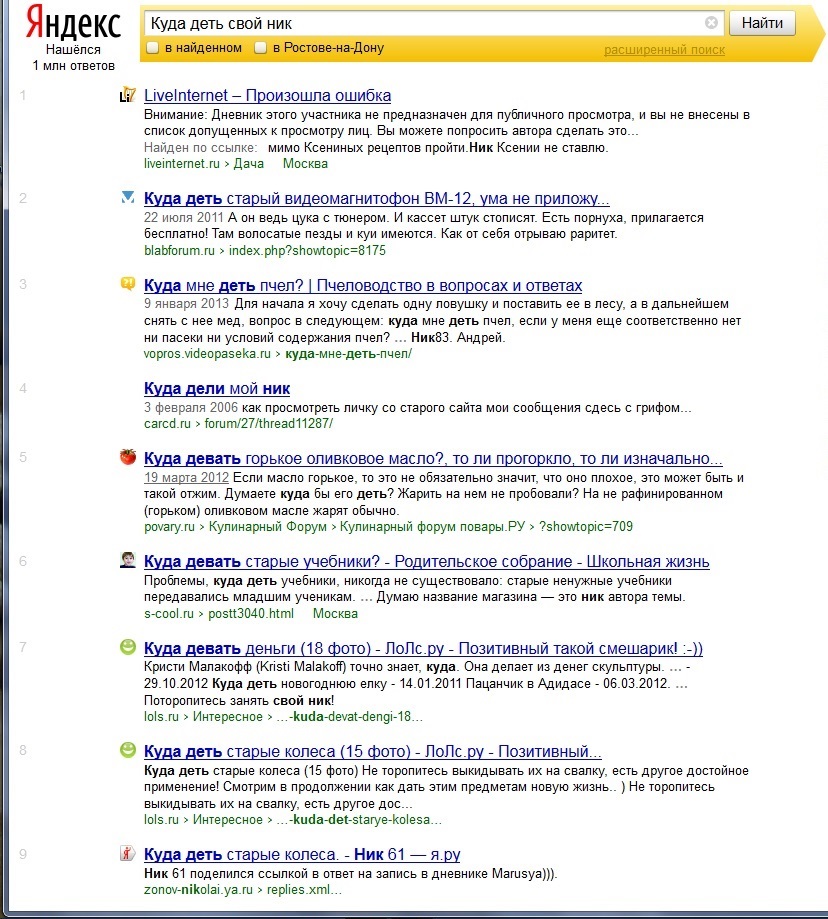The image size is (828, 919).
Task: Click '…-kuda-det-starye-kolesa…' path link
Action: [359, 819]
